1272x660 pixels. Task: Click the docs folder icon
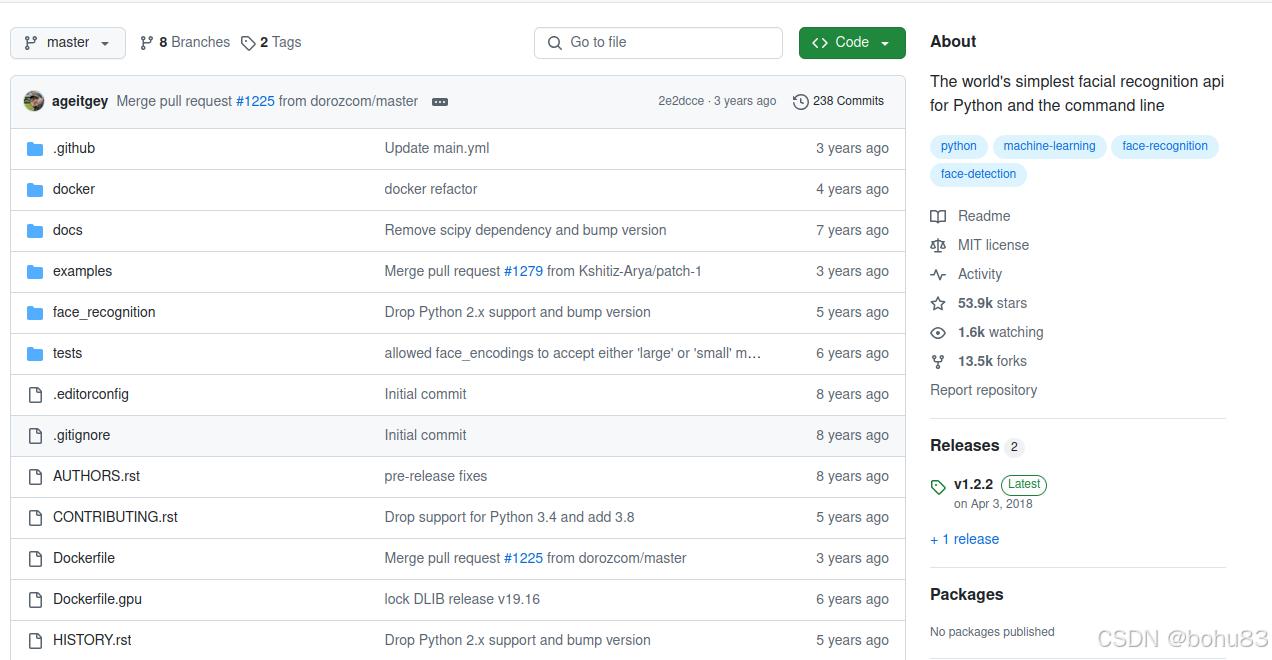pyautogui.click(x=35, y=230)
